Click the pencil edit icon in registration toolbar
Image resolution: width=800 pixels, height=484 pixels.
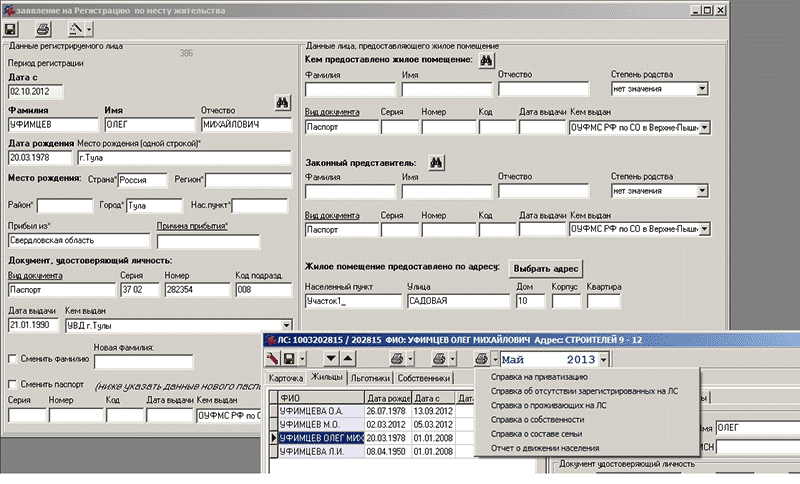point(76,29)
